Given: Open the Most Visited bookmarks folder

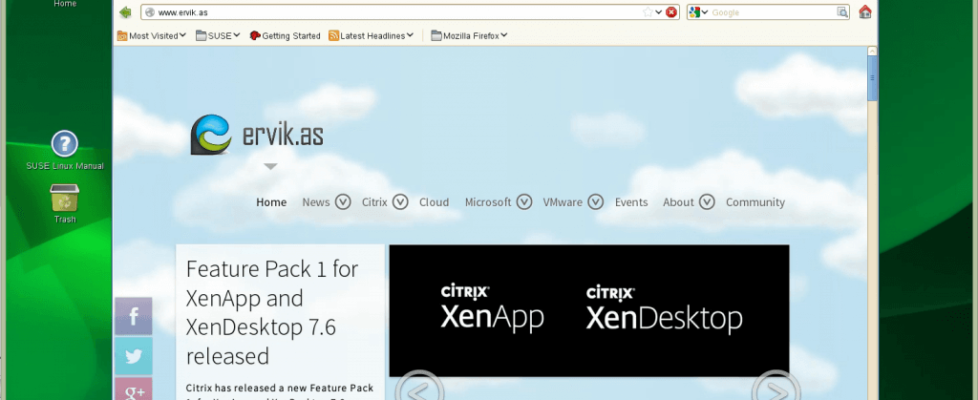Looking at the screenshot, I should tap(152, 36).
